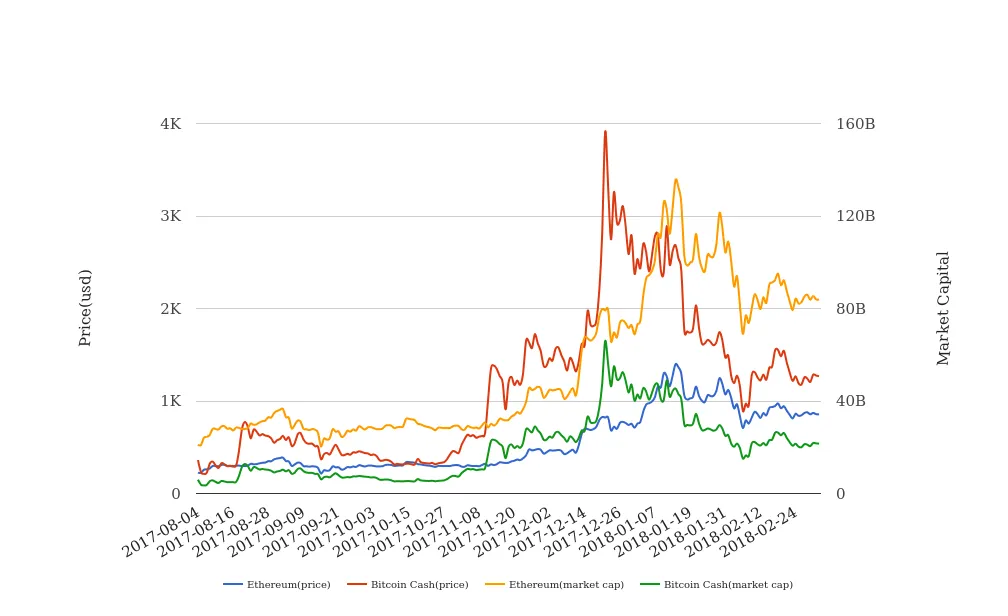Select the 160B tick label on right axis
The width and height of the screenshot is (1008, 616).
[x=855, y=124]
